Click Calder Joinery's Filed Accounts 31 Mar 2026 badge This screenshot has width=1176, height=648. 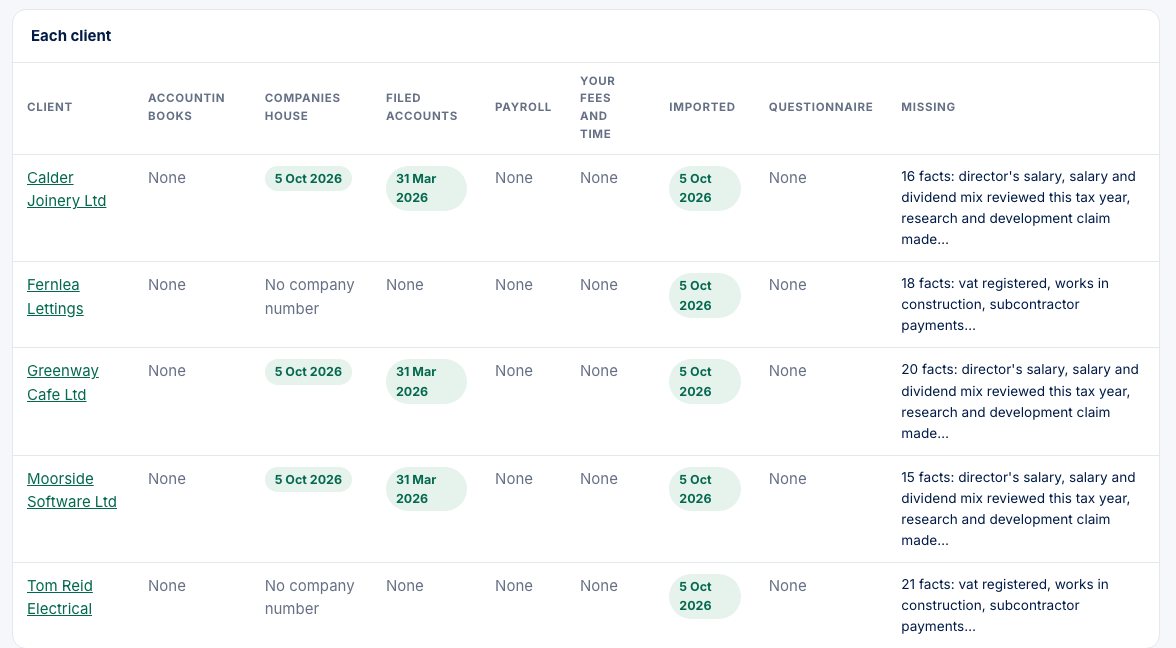(x=426, y=188)
